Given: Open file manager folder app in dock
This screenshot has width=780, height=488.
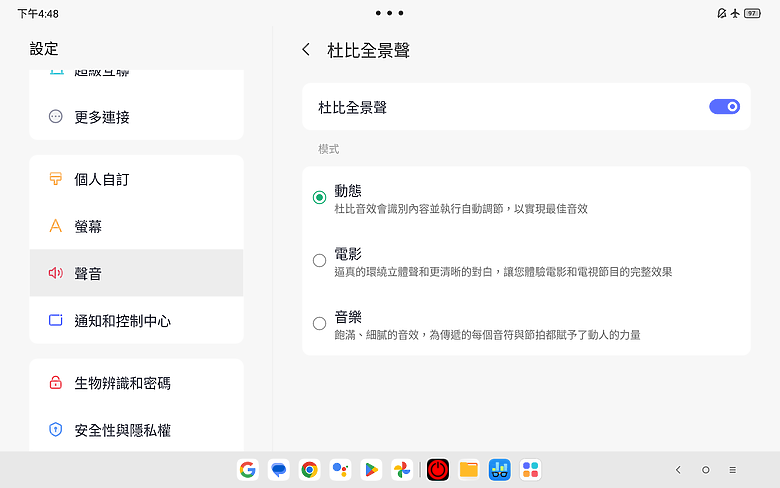Looking at the screenshot, I should (469, 470).
